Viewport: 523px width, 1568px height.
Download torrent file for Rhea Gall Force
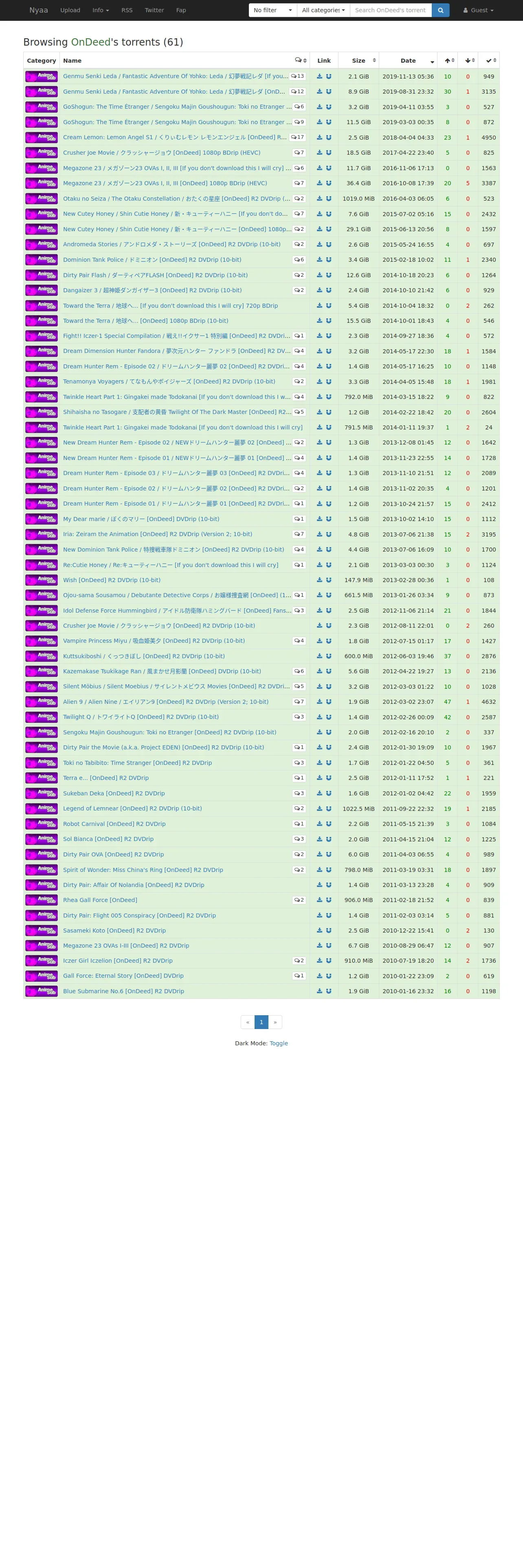click(320, 900)
